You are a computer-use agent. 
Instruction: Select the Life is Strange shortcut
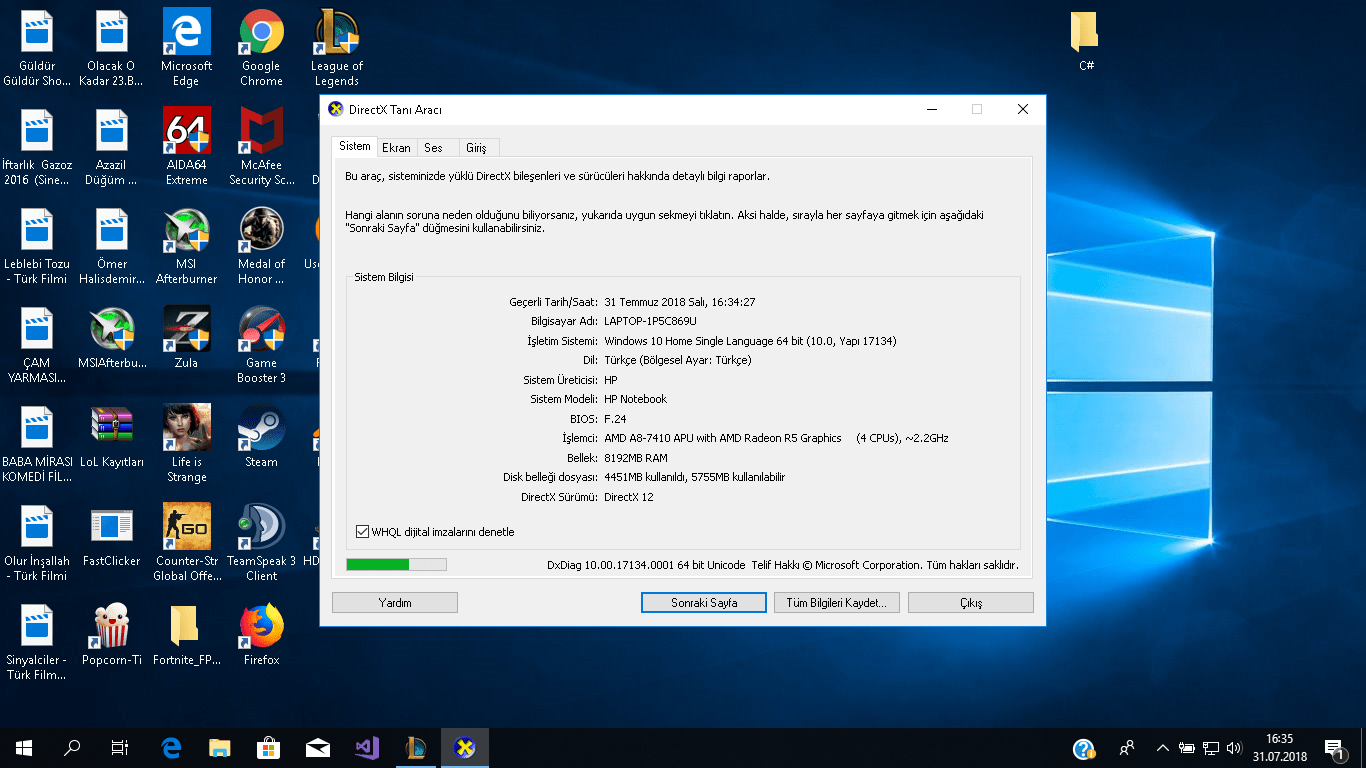point(186,443)
